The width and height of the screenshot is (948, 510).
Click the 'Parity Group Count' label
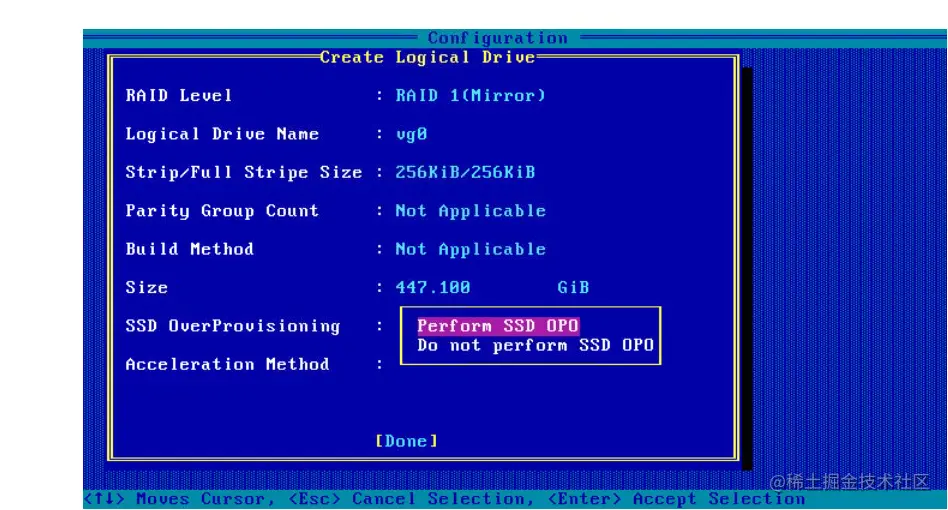point(222,211)
